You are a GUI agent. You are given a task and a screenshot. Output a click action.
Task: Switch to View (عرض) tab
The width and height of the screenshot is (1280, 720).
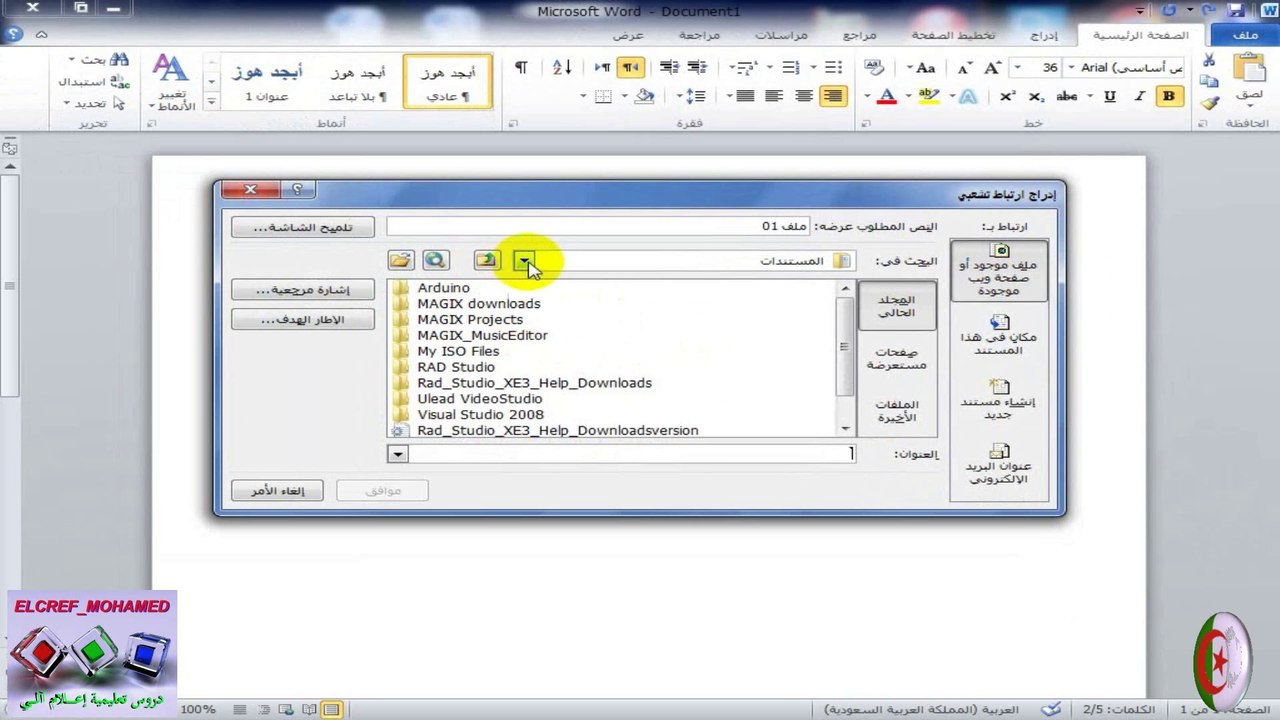pyautogui.click(x=628, y=35)
